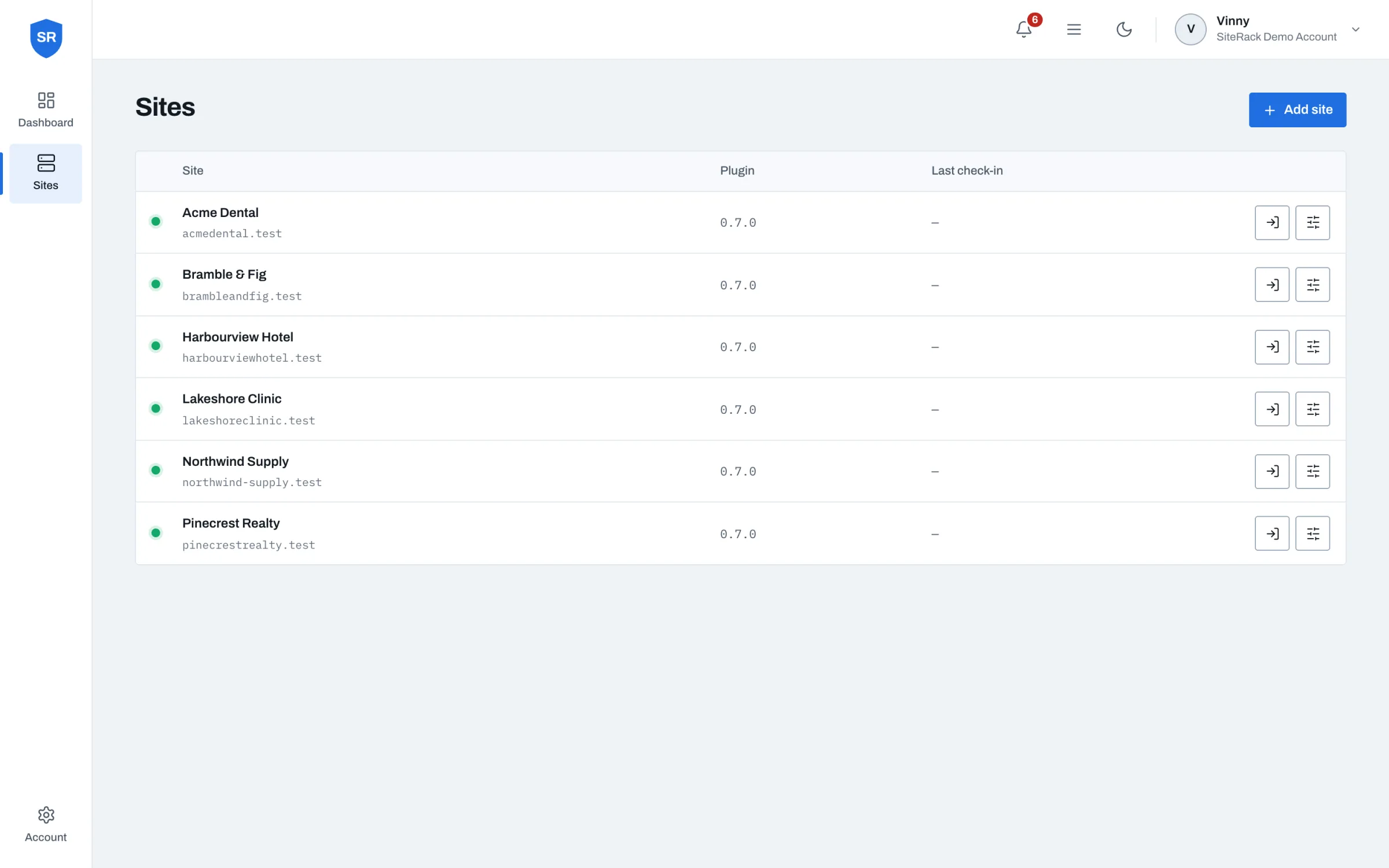Open settings sliders for Bramble & Fig
This screenshot has height=868, width=1389.
[x=1312, y=285]
